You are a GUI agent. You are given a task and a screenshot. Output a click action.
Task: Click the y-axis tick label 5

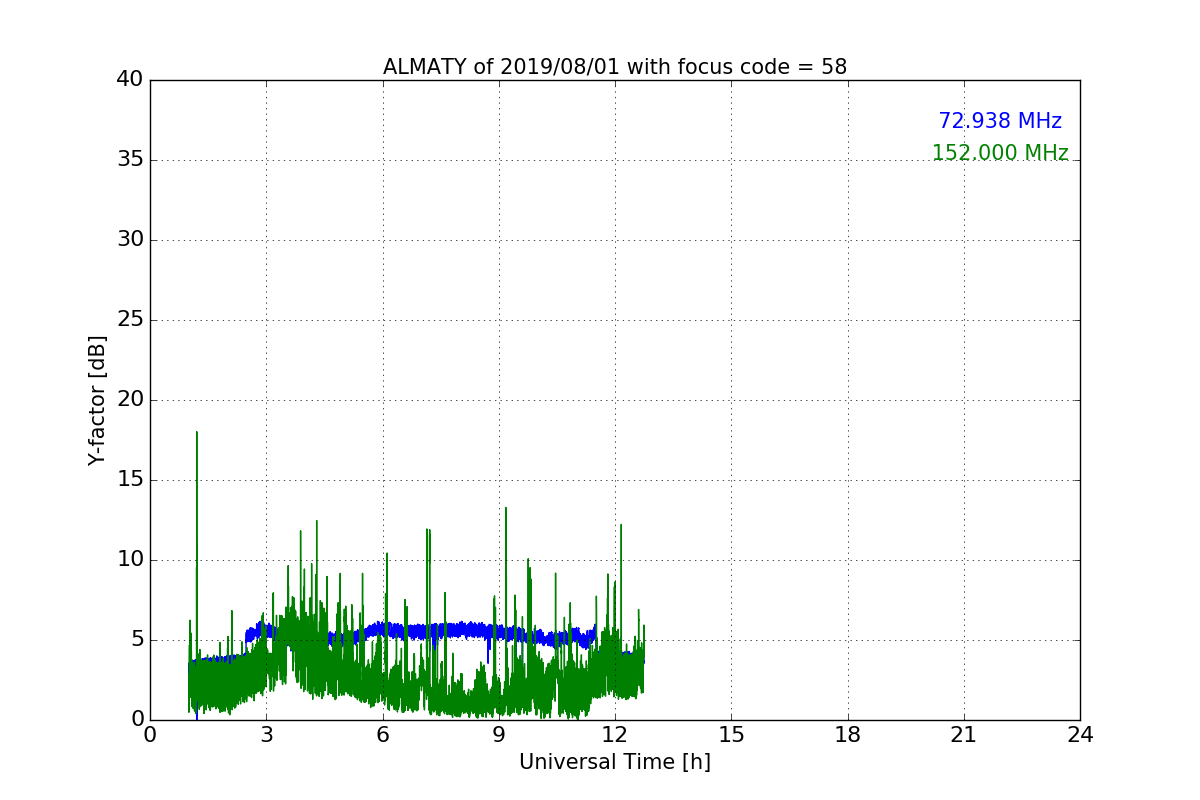click(x=136, y=640)
